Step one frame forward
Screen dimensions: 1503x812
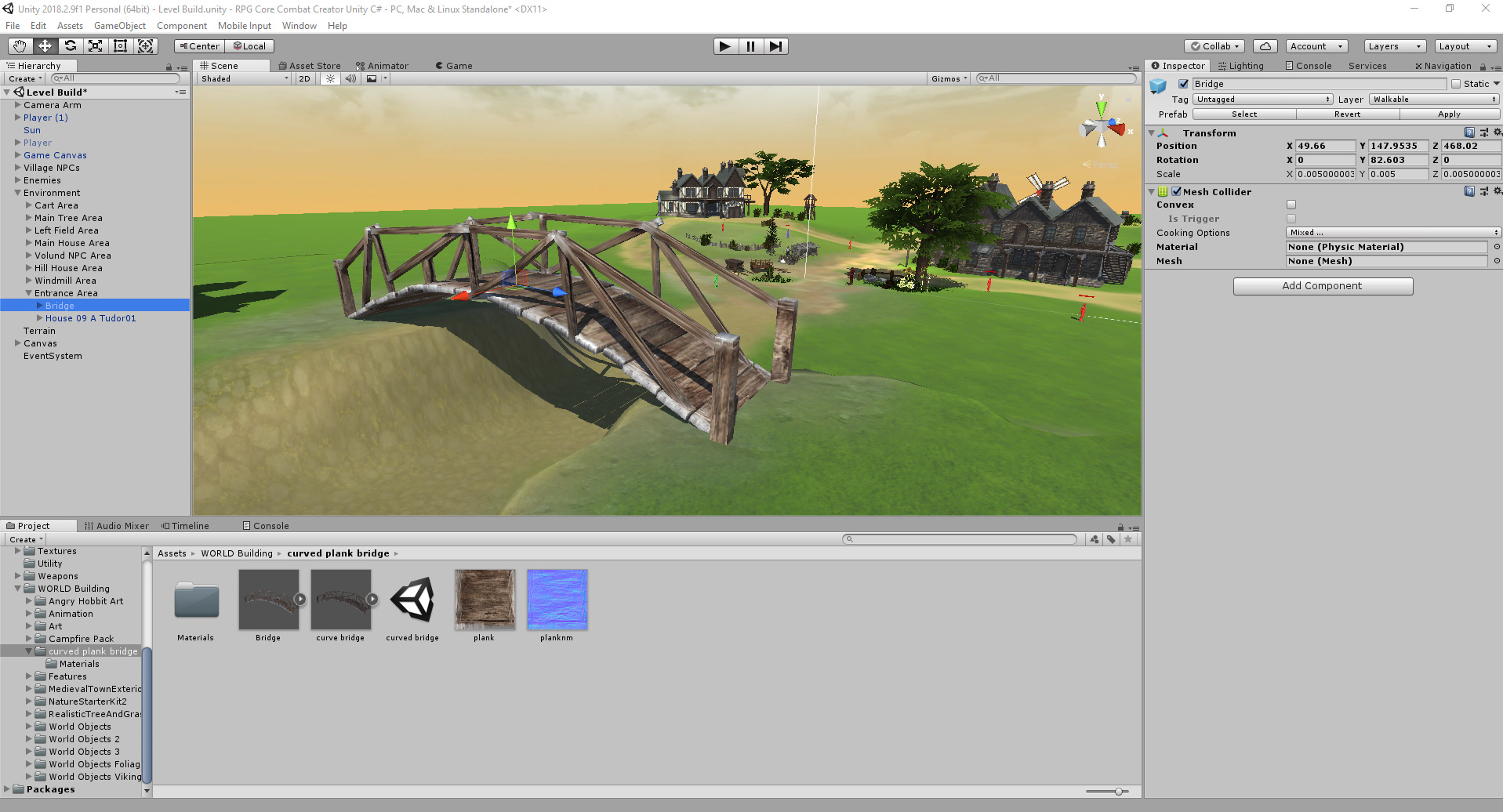(x=775, y=46)
